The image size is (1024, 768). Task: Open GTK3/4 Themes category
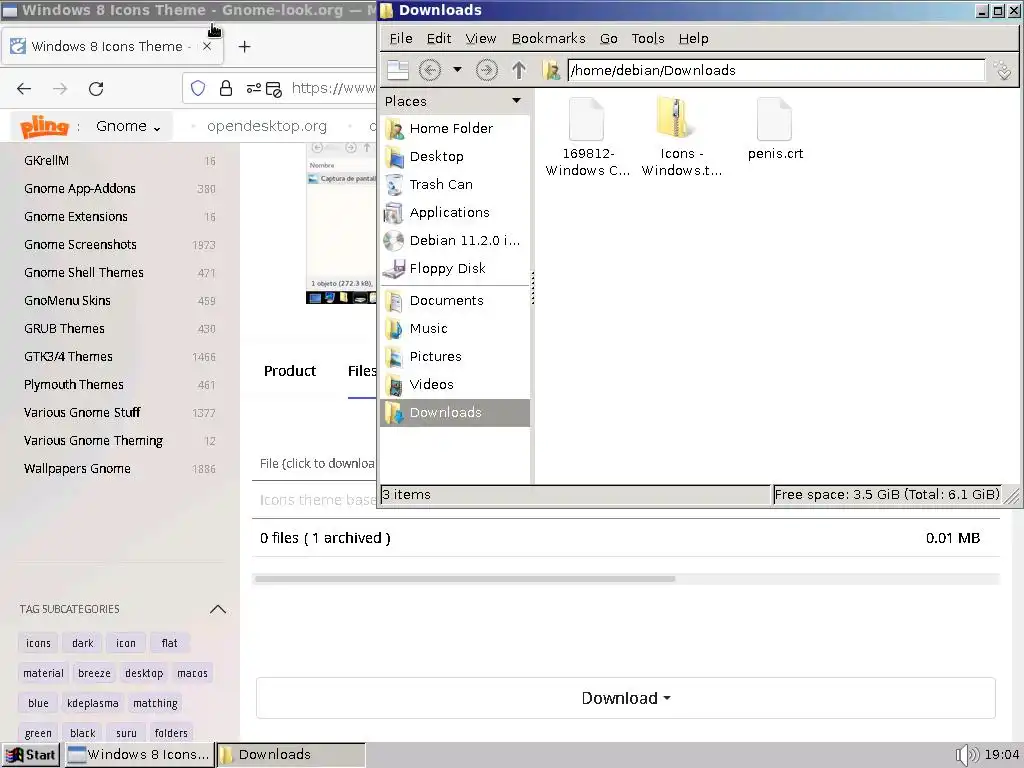pos(68,357)
